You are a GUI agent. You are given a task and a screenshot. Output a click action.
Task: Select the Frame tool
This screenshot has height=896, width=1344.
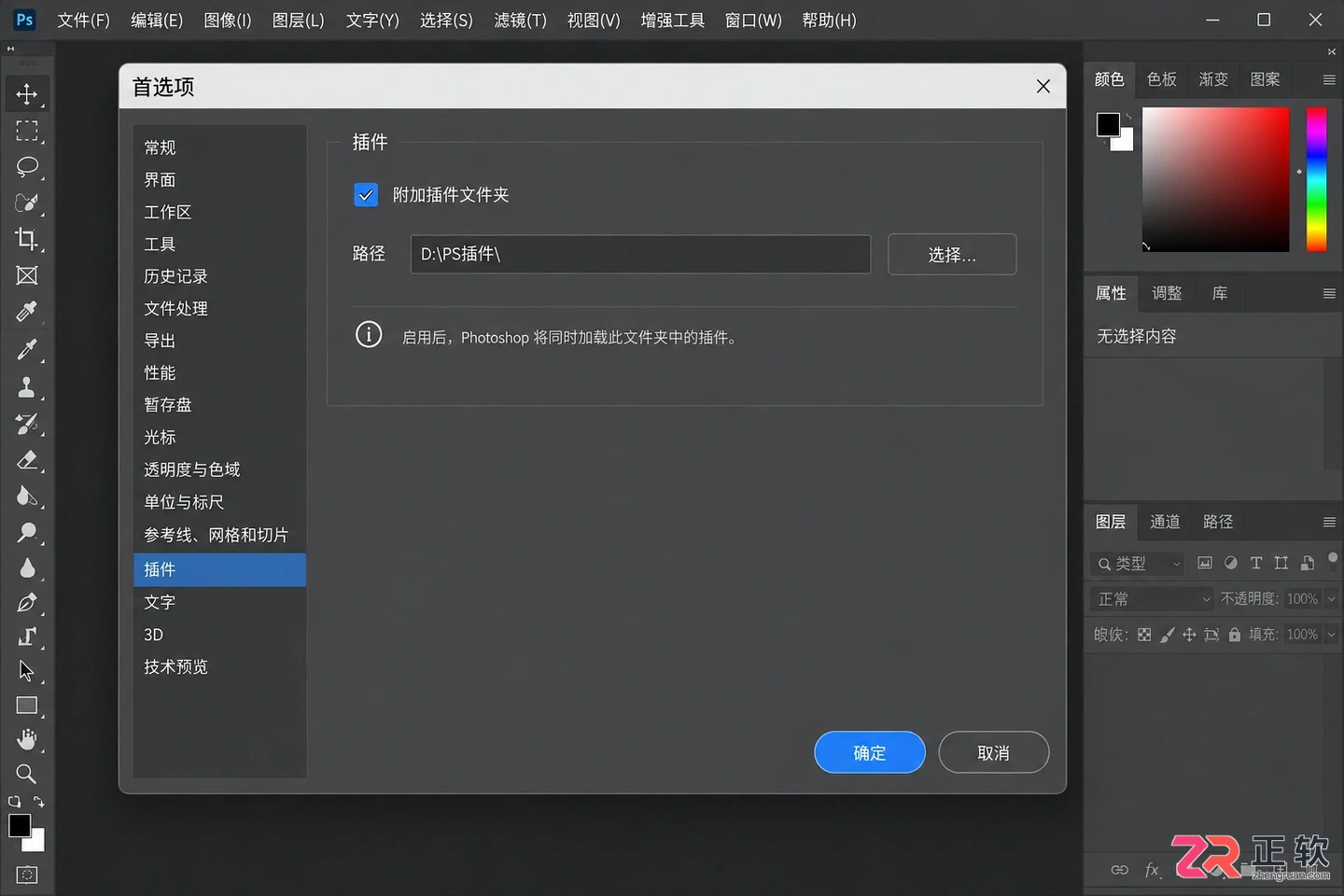(x=27, y=275)
